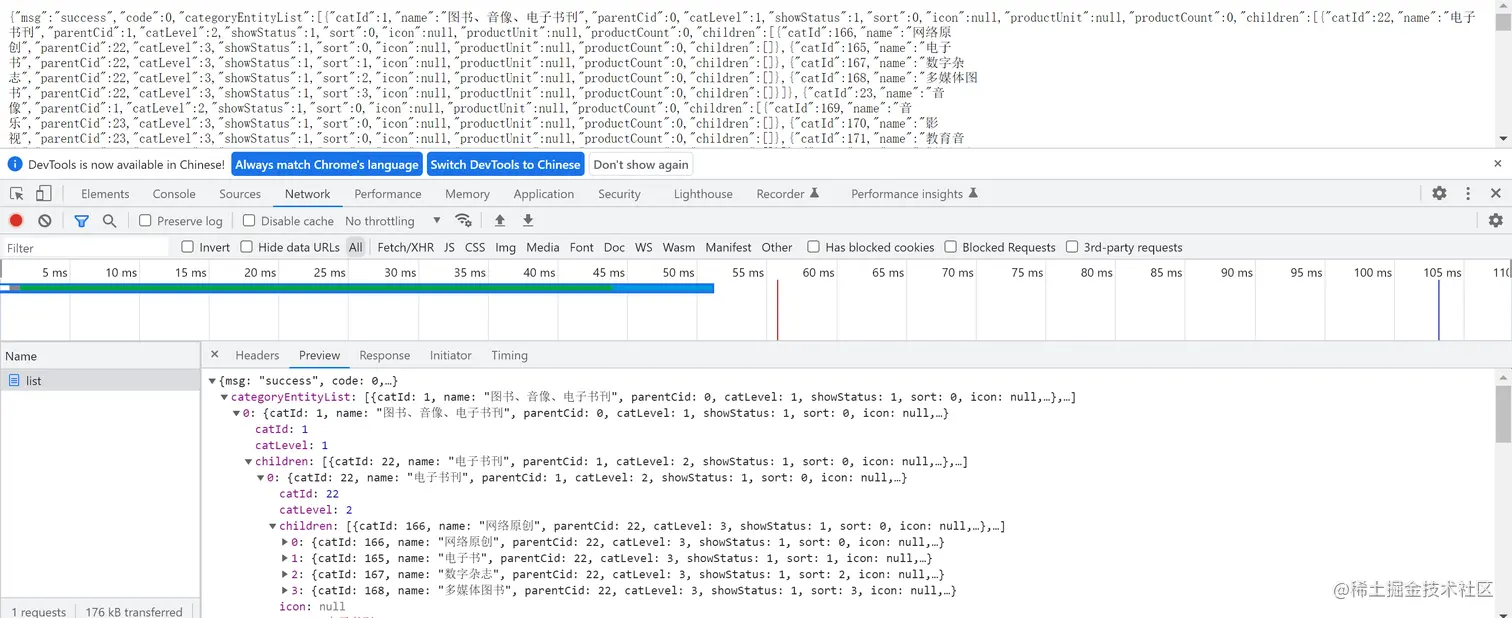Switch to the Console tab
This screenshot has width=1512, height=618.
[x=174, y=194]
